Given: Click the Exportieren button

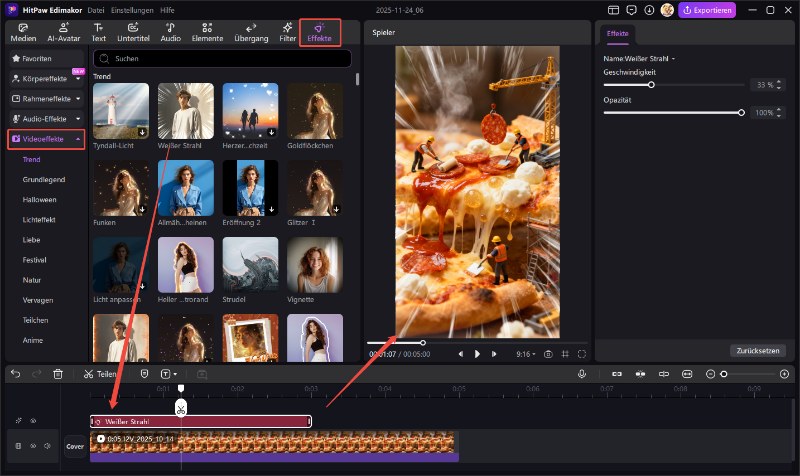Looking at the screenshot, I should [707, 10].
